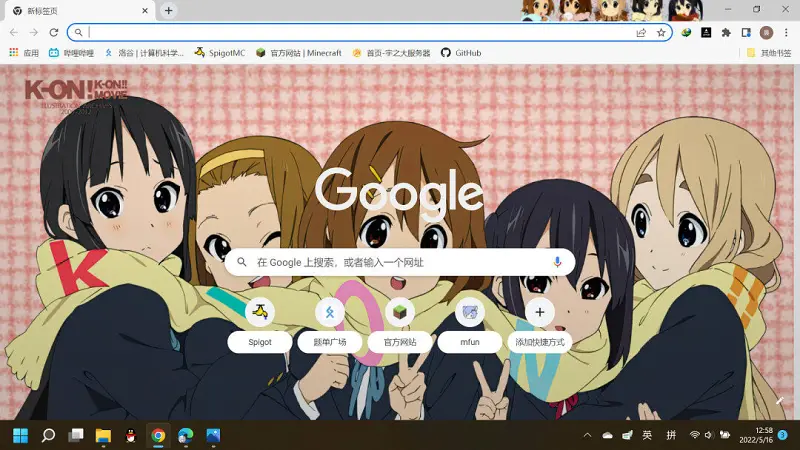
Task: Open the 应用 apps bookmark
Action: (24, 53)
